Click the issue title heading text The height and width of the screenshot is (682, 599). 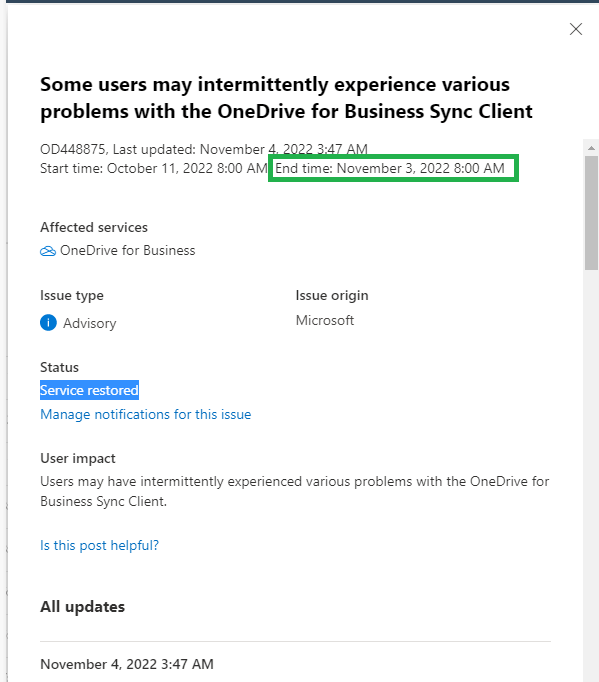click(x=286, y=98)
